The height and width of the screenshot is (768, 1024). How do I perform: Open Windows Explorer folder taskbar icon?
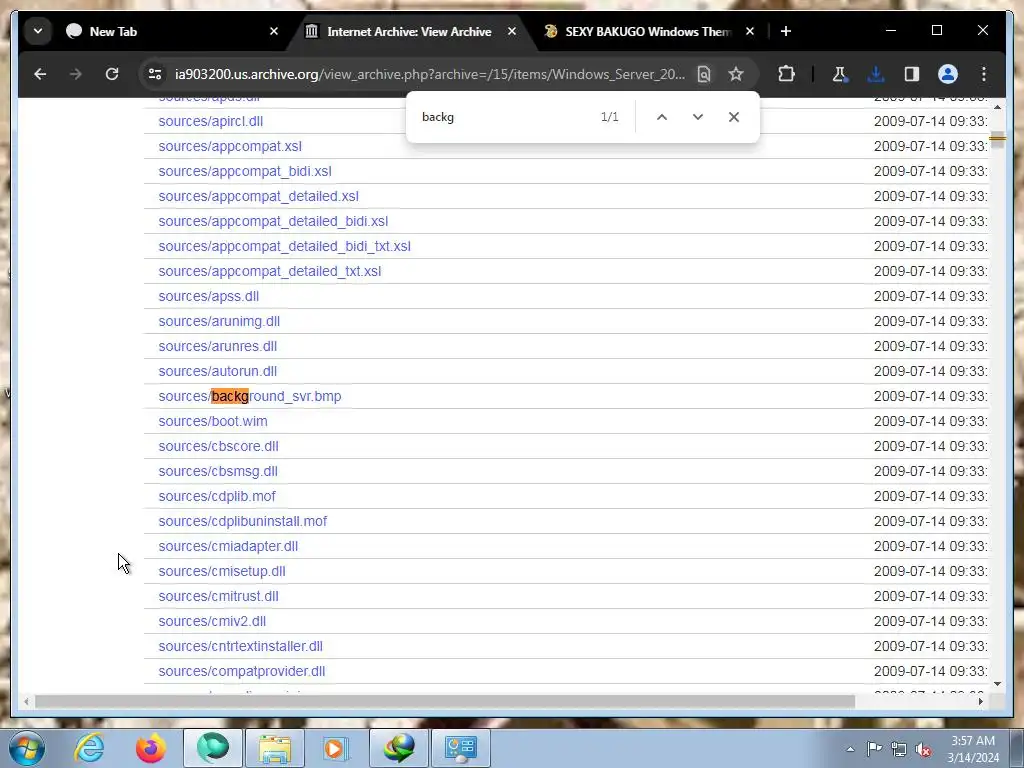coord(275,748)
